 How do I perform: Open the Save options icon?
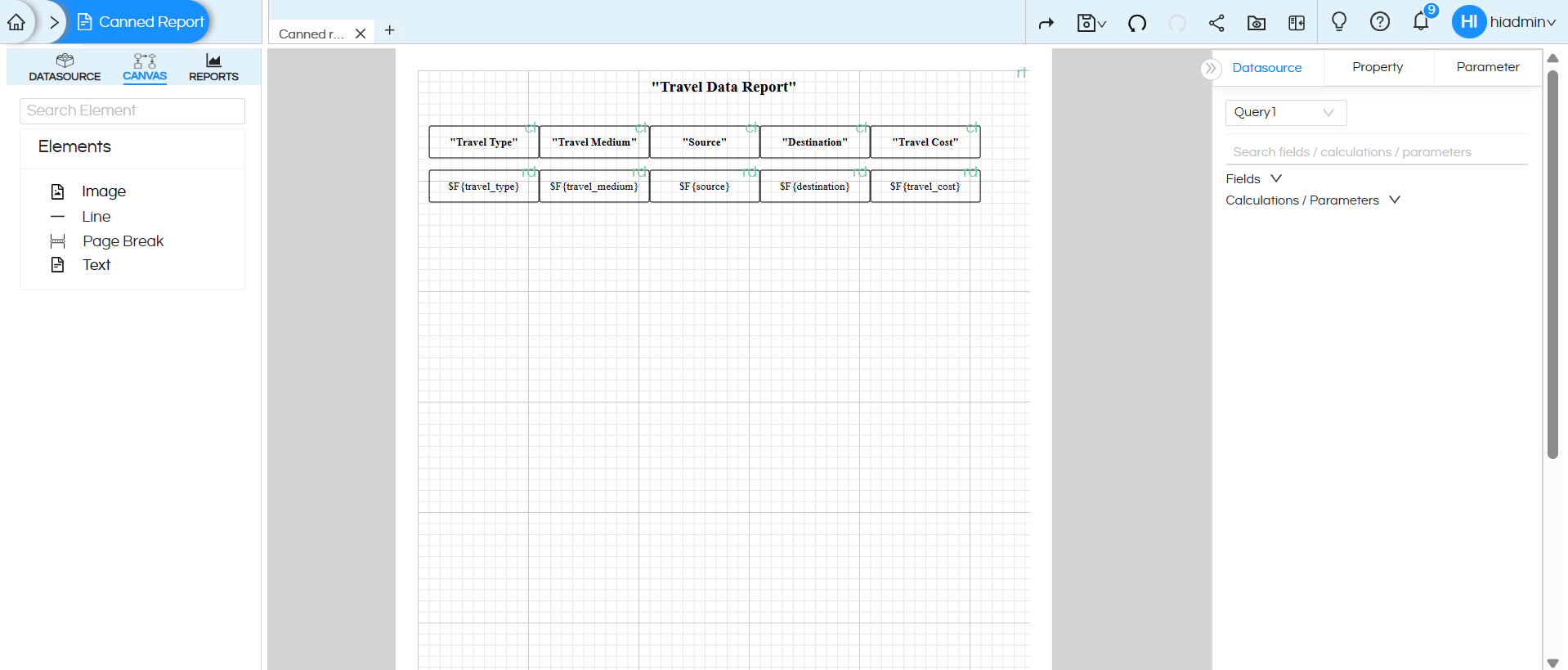click(x=1091, y=24)
